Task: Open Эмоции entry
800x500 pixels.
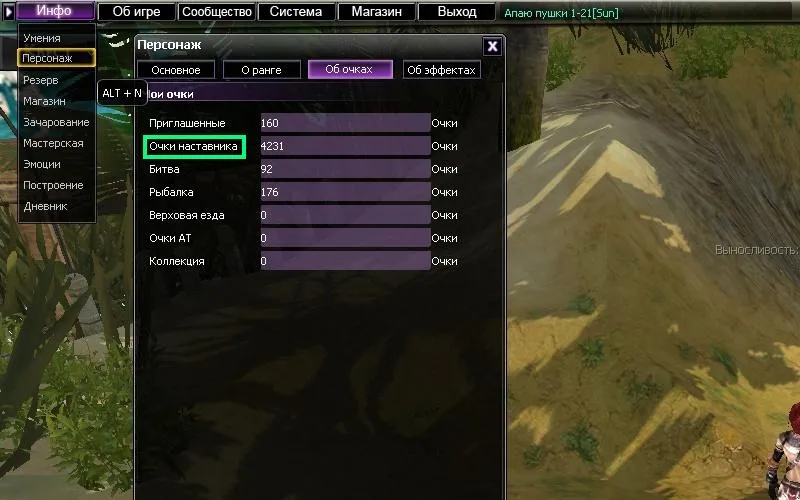Action: click(42, 164)
